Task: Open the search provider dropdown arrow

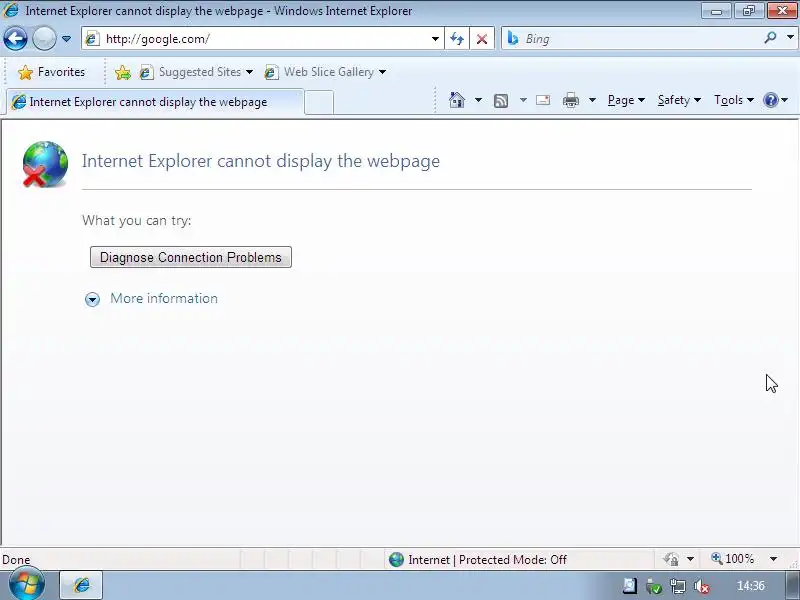Action: pyautogui.click(x=790, y=38)
